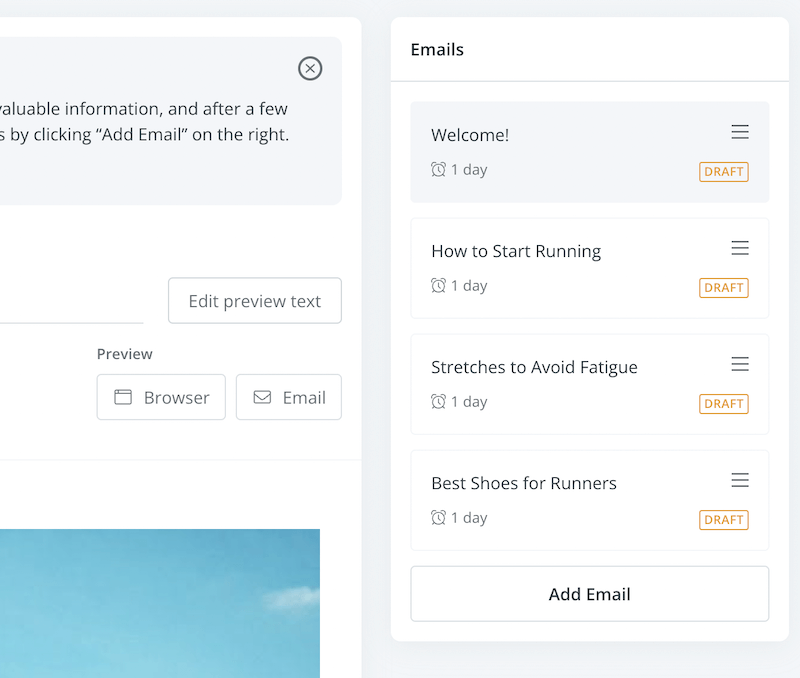Preview the email in Browser
800x678 pixels.
pos(161,397)
